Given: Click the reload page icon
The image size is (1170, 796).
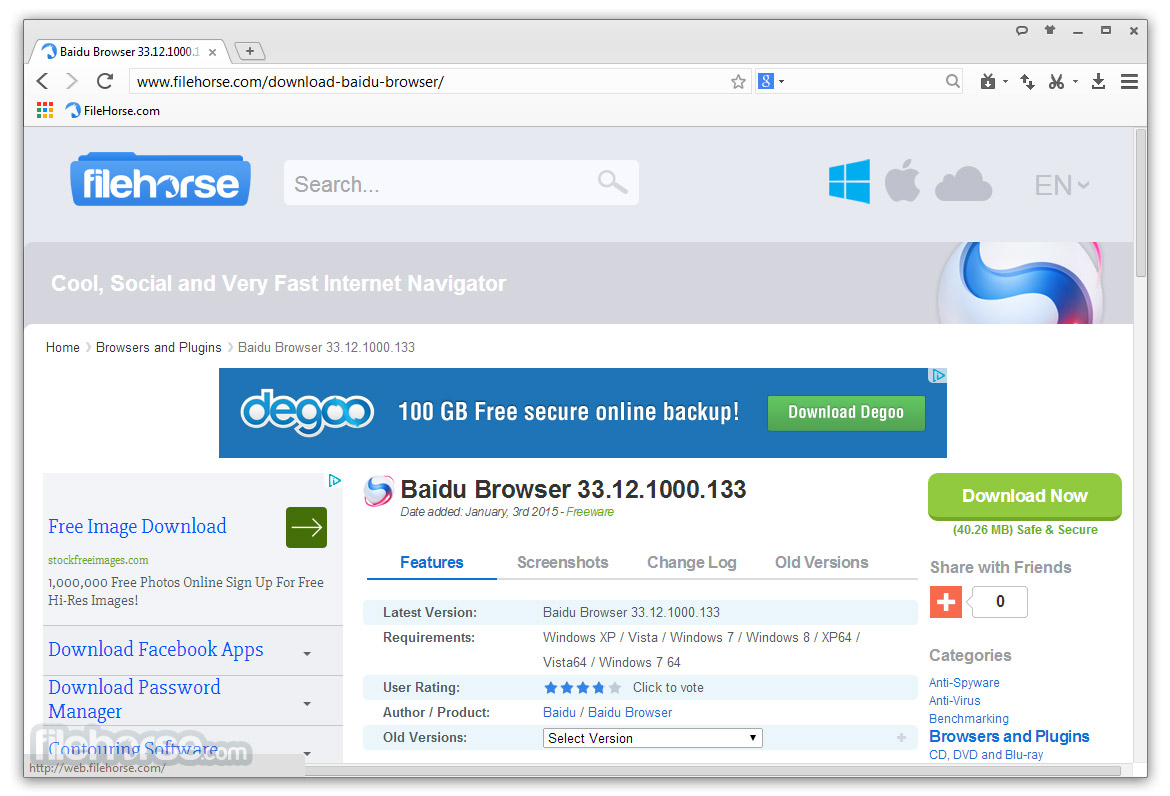Looking at the screenshot, I should [104, 82].
